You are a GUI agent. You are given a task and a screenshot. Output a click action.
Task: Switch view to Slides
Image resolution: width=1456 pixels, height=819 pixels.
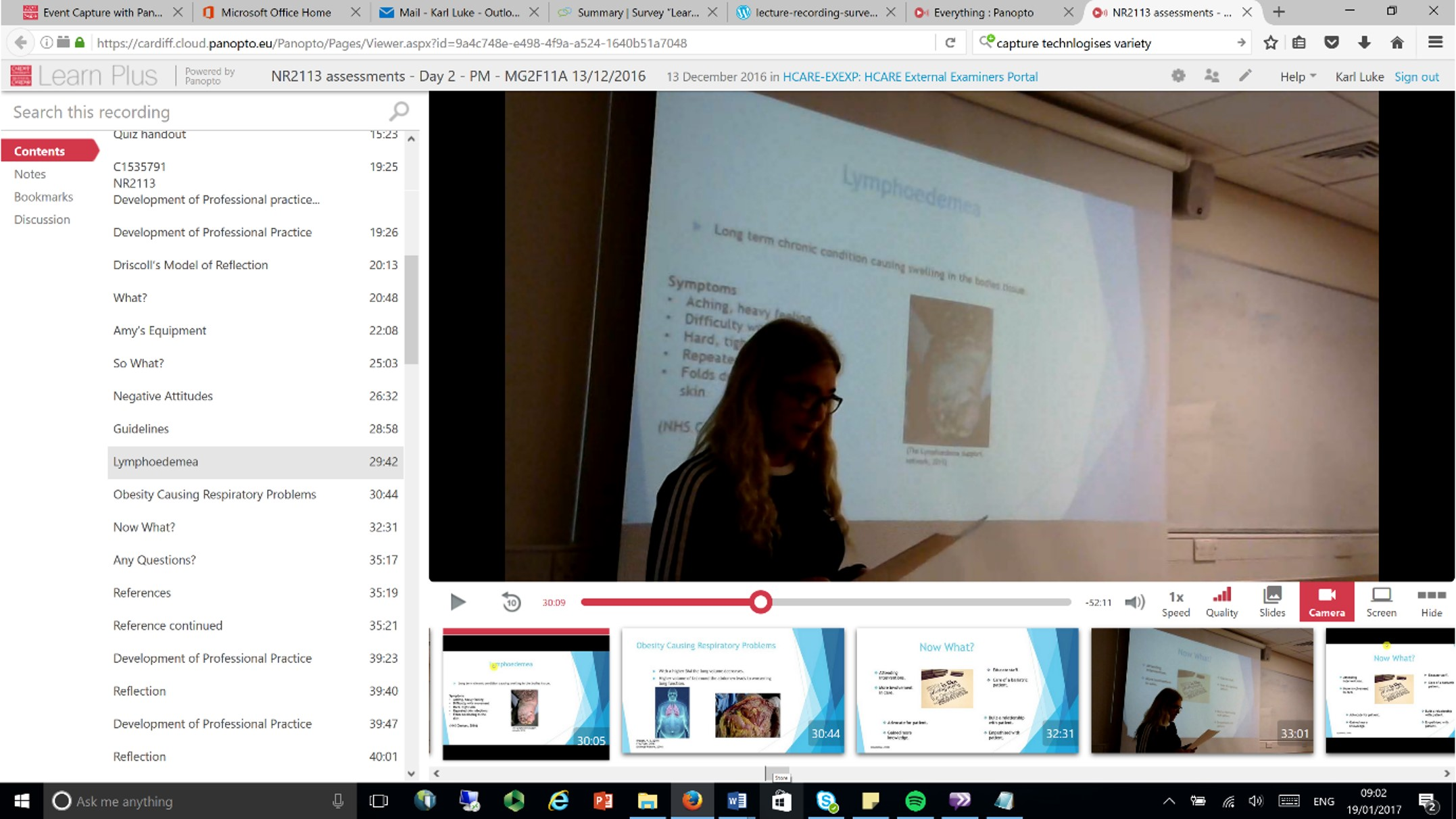coord(1271,602)
